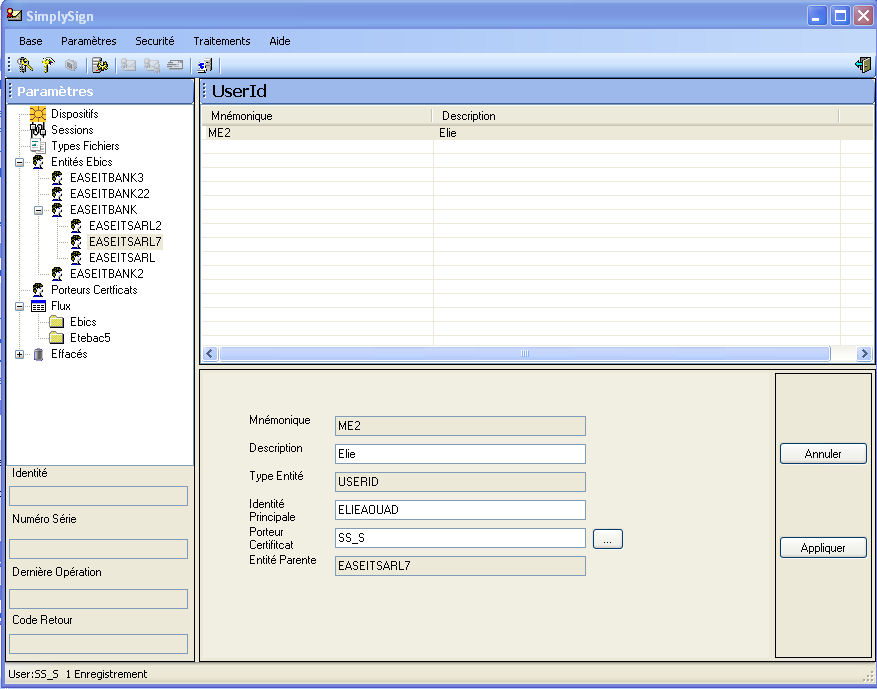Open the Paramètres menu
This screenshot has height=689, width=877.
(x=89, y=41)
